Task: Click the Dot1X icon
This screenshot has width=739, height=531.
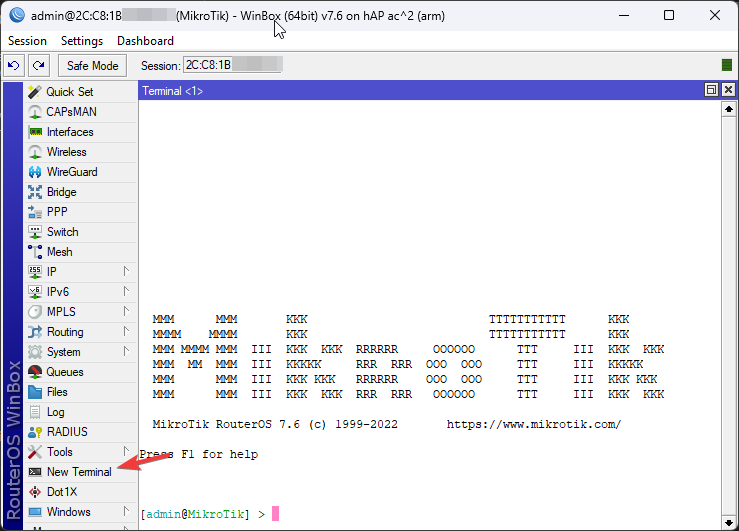Action: point(35,492)
